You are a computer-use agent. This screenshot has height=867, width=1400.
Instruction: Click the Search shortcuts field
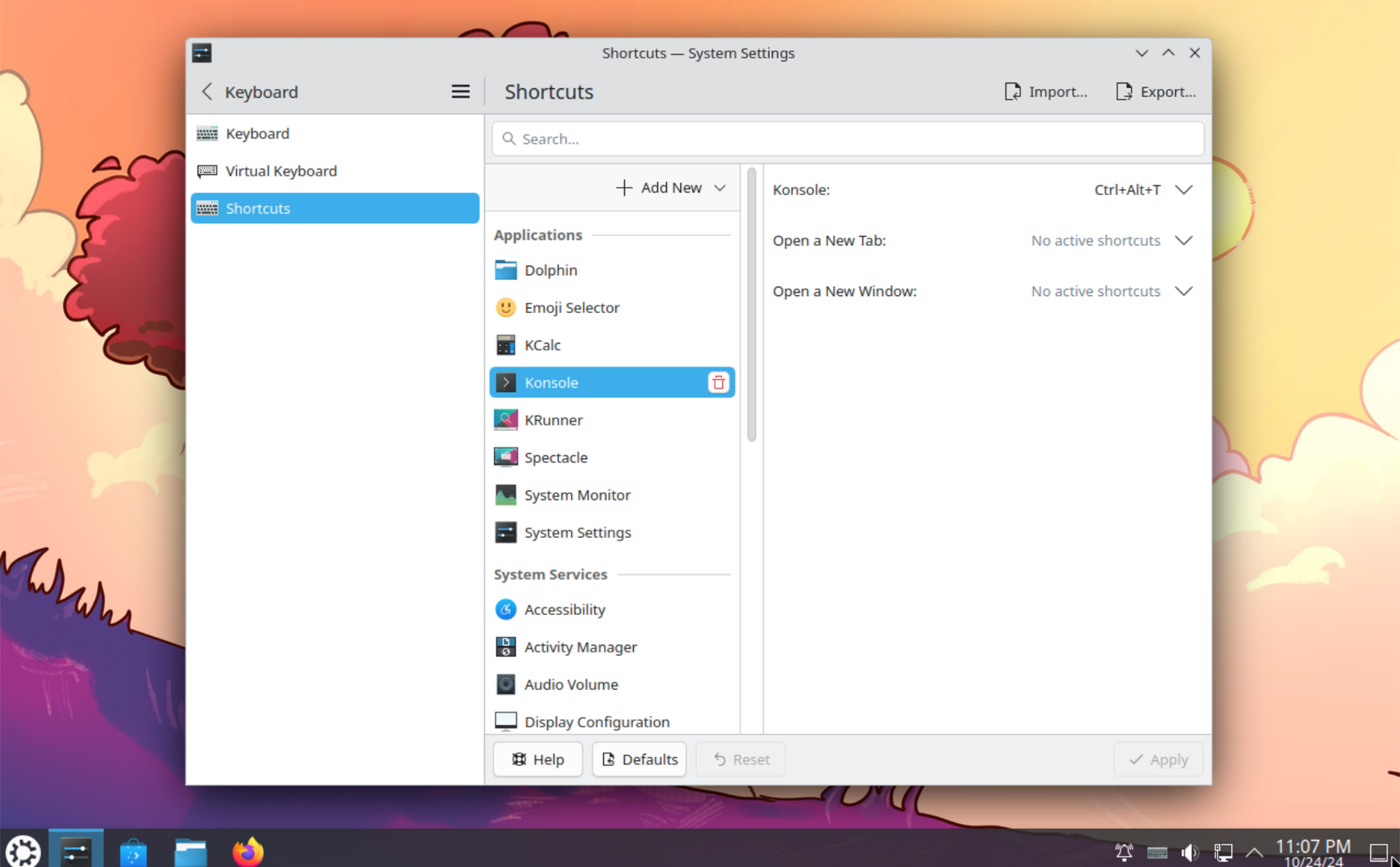click(846, 138)
